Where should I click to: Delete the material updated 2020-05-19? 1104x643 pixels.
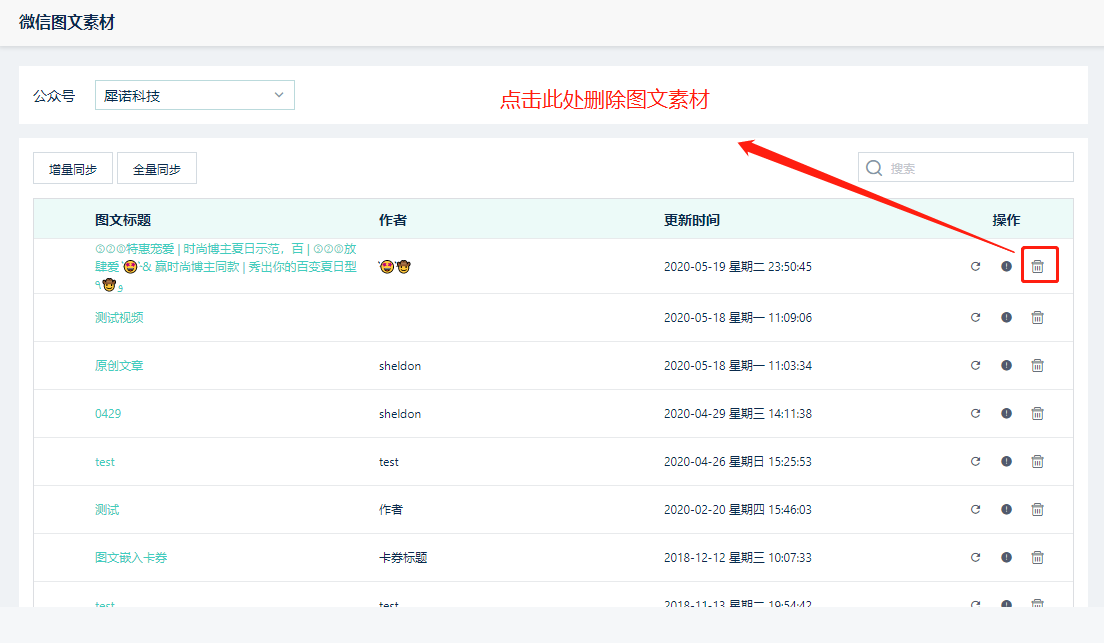(x=1037, y=266)
